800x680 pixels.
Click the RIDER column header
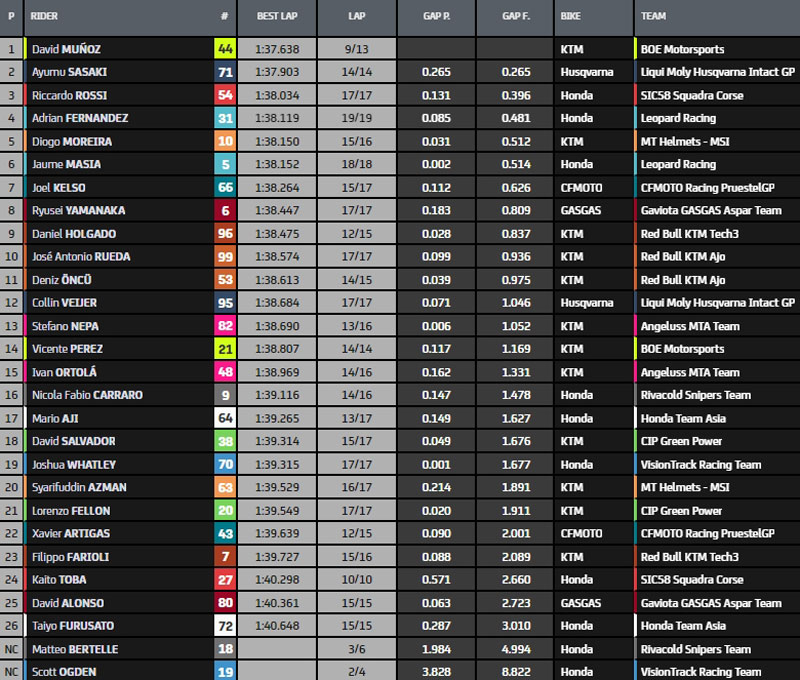45,17
